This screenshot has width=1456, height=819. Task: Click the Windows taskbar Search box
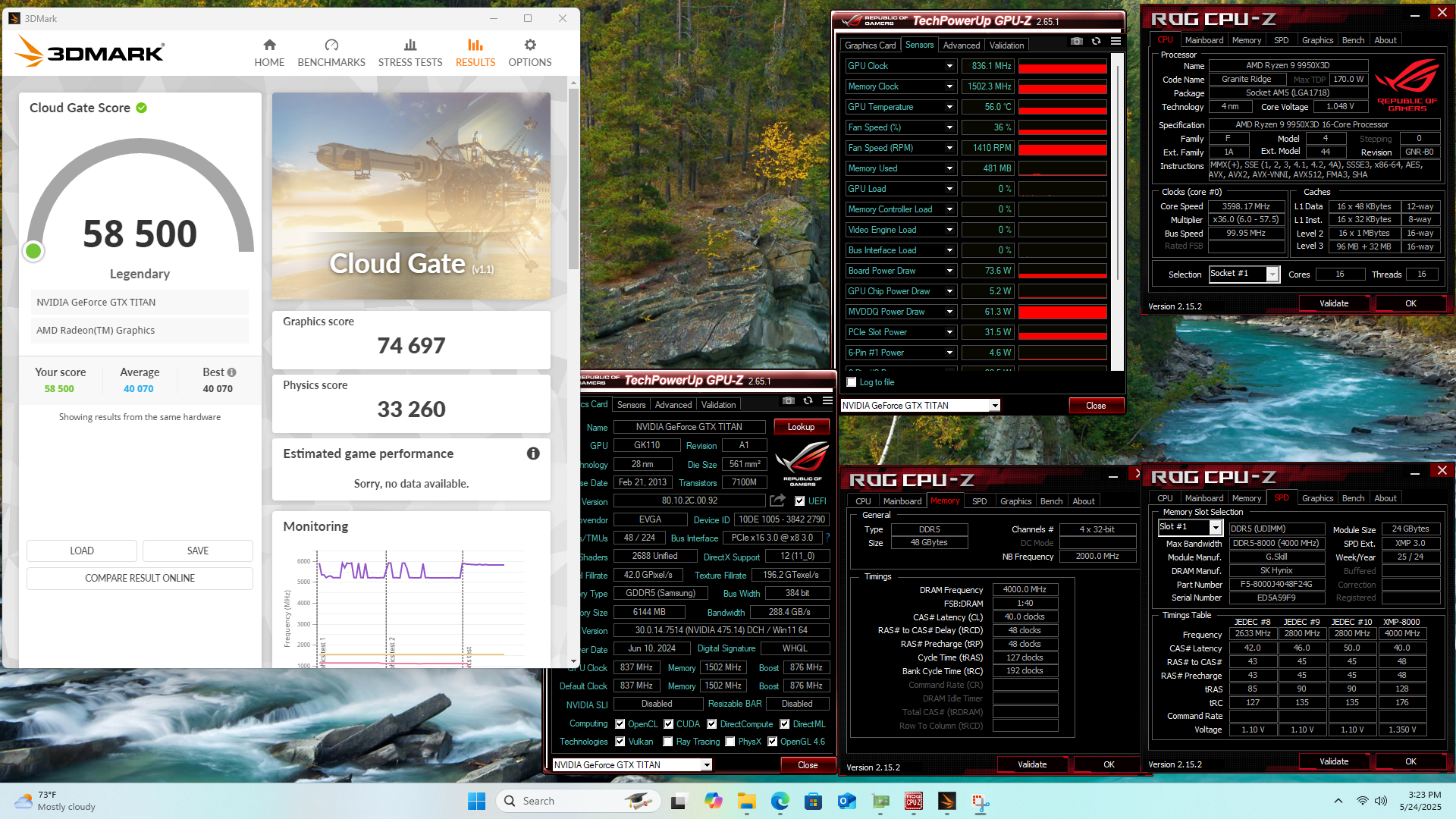579,801
